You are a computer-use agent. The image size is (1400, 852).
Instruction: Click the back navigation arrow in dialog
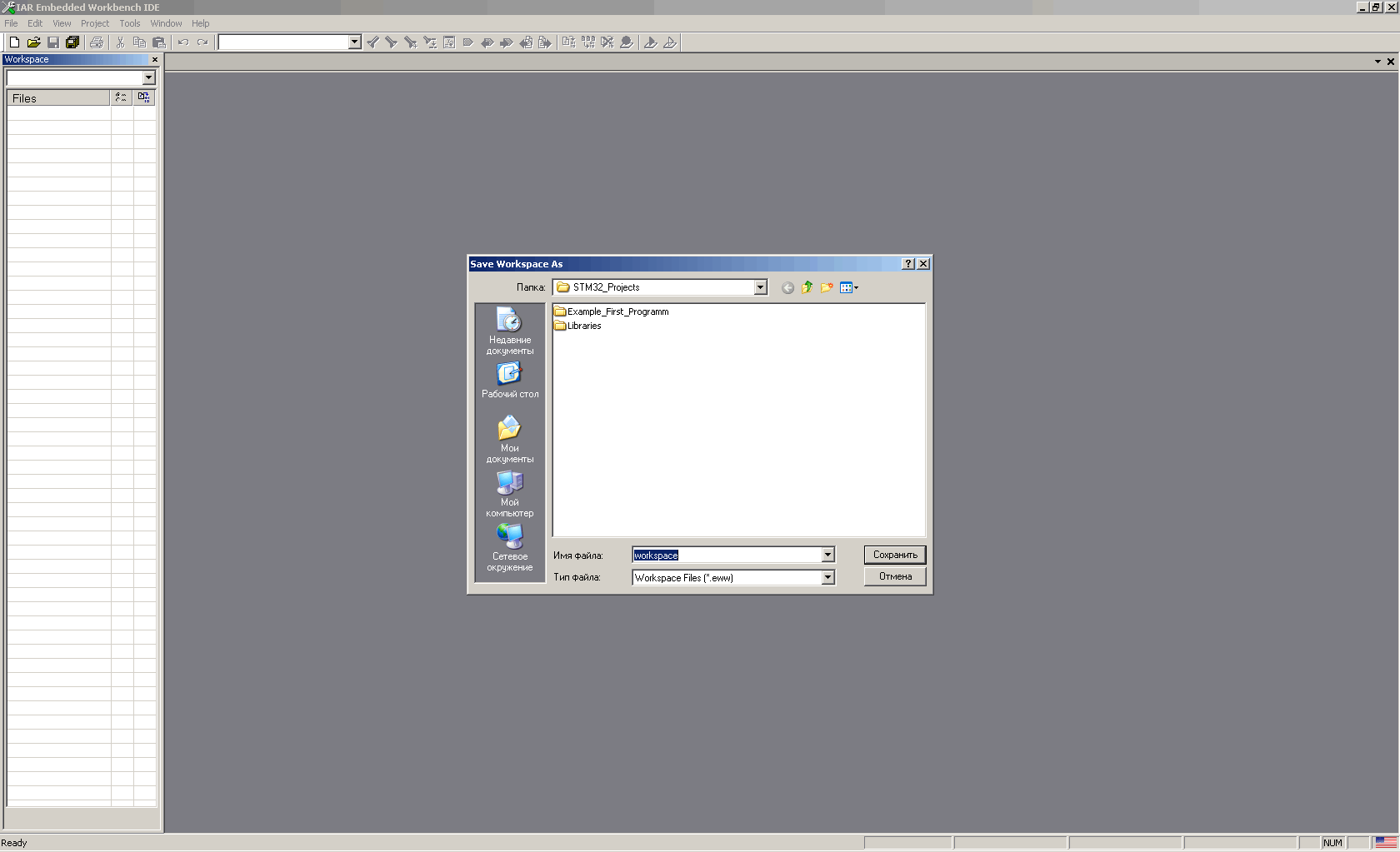click(787, 288)
